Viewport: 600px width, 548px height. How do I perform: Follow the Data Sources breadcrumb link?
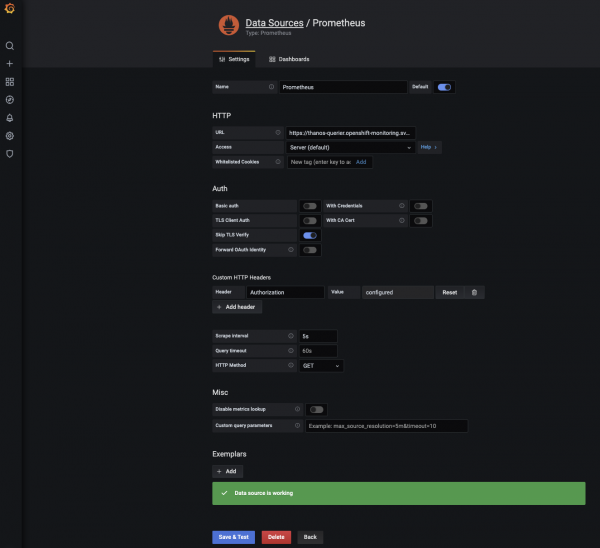[277, 21]
